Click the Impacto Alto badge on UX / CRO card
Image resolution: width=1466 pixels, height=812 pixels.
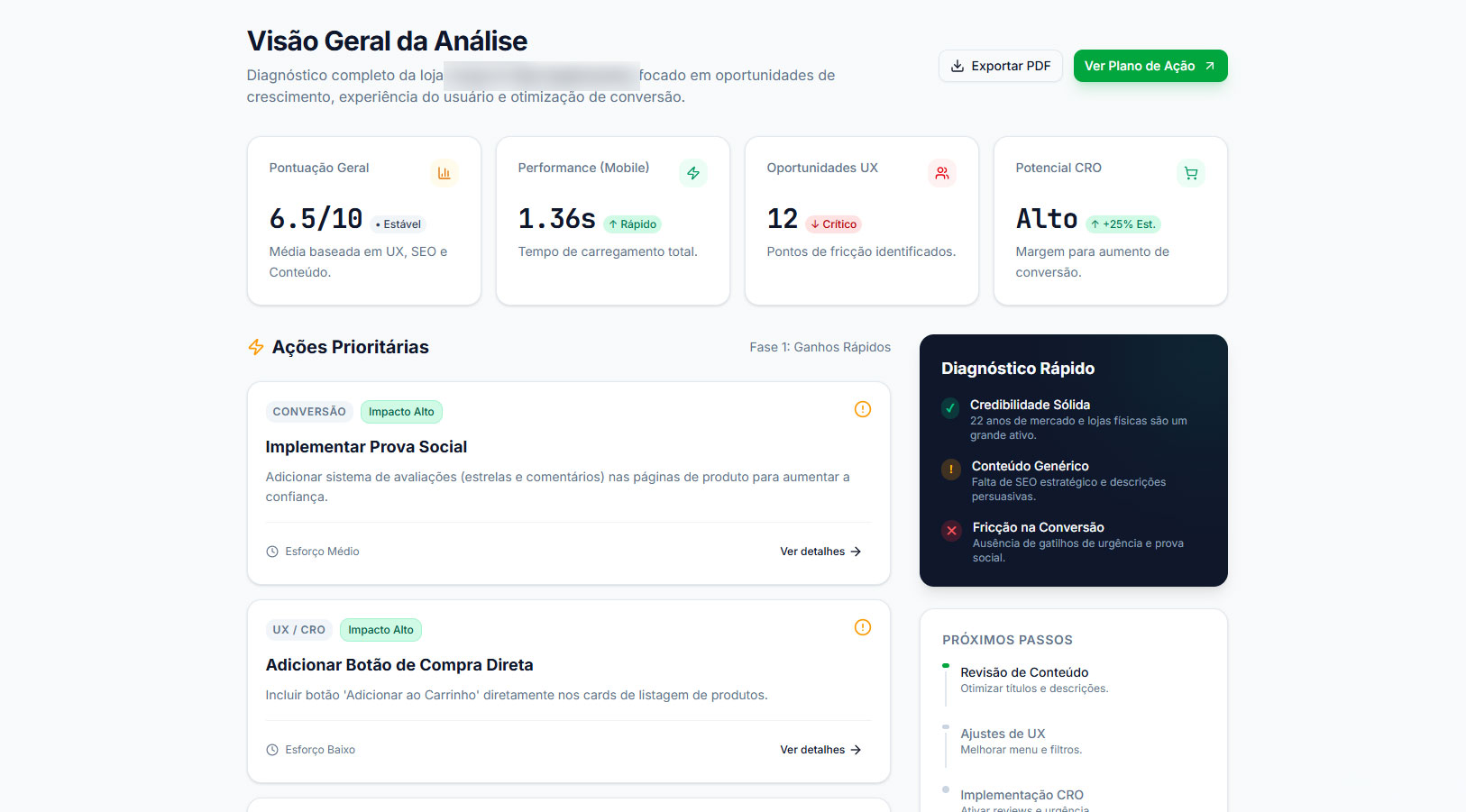(380, 629)
